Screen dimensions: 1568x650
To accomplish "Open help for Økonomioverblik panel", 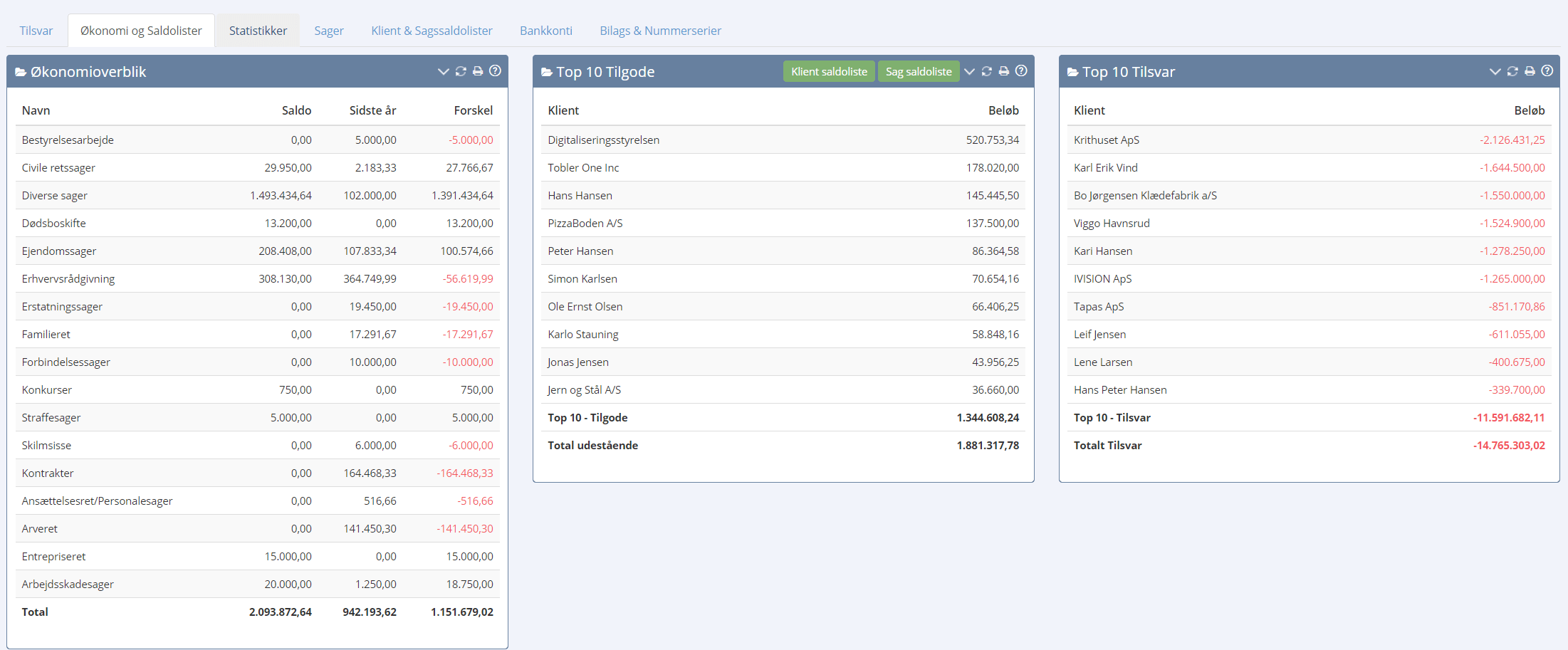I will pos(495,71).
